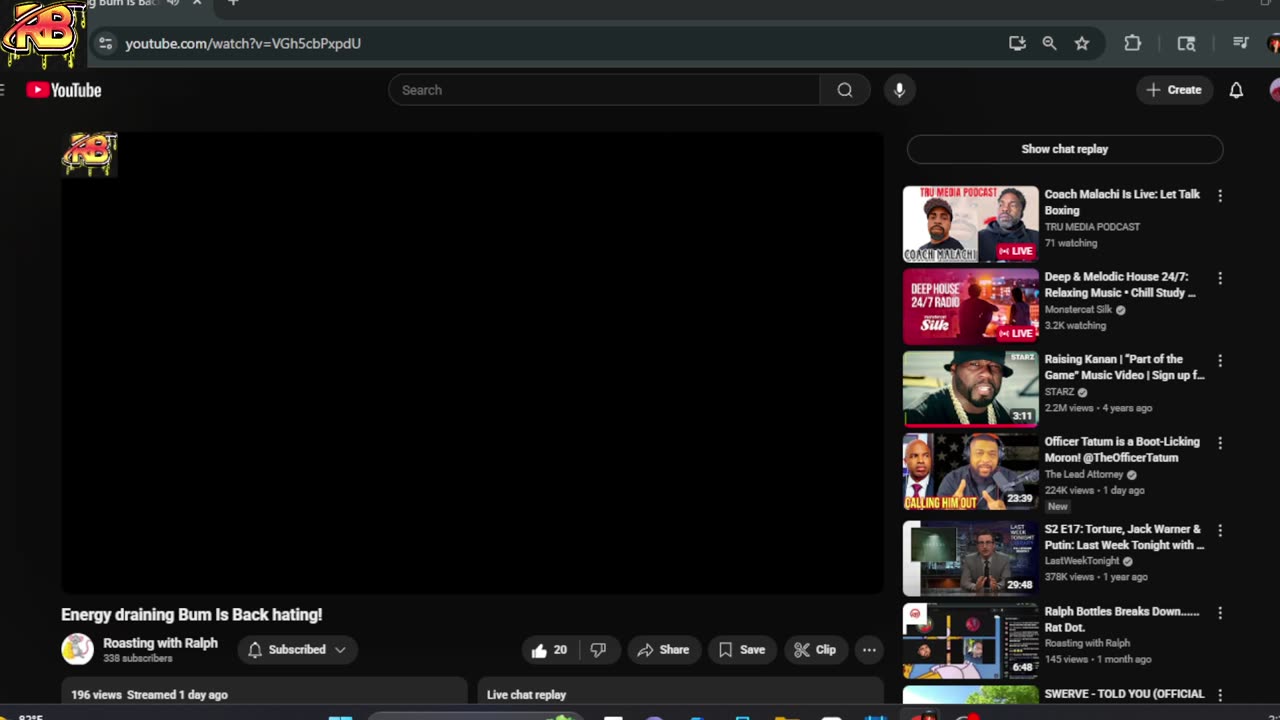Click the Coach Malachi live thumbnail
Image resolution: width=1280 pixels, height=720 pixels.
[x=971, y=224]
